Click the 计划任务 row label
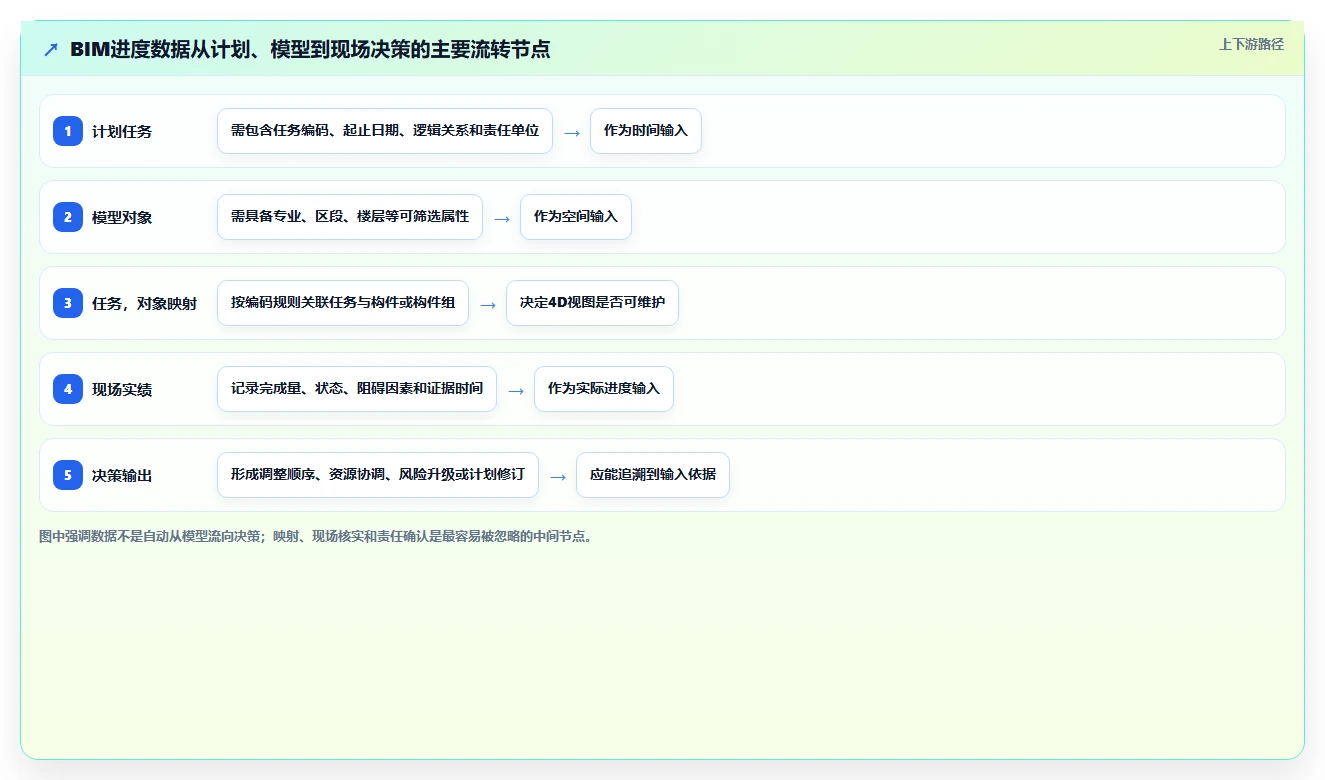The width and height of the screenshot is (1325, 780). pyautogui.click(x=122, y=131)
